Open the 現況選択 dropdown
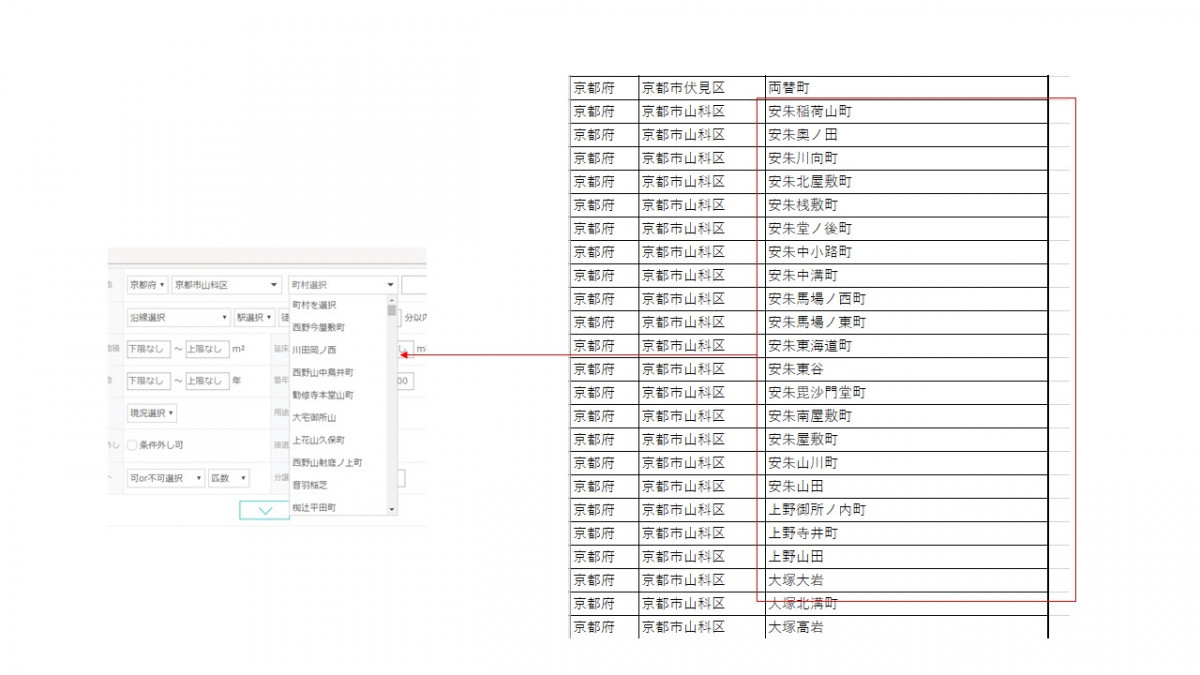The image size is (1200, 675). click(151, 413)
